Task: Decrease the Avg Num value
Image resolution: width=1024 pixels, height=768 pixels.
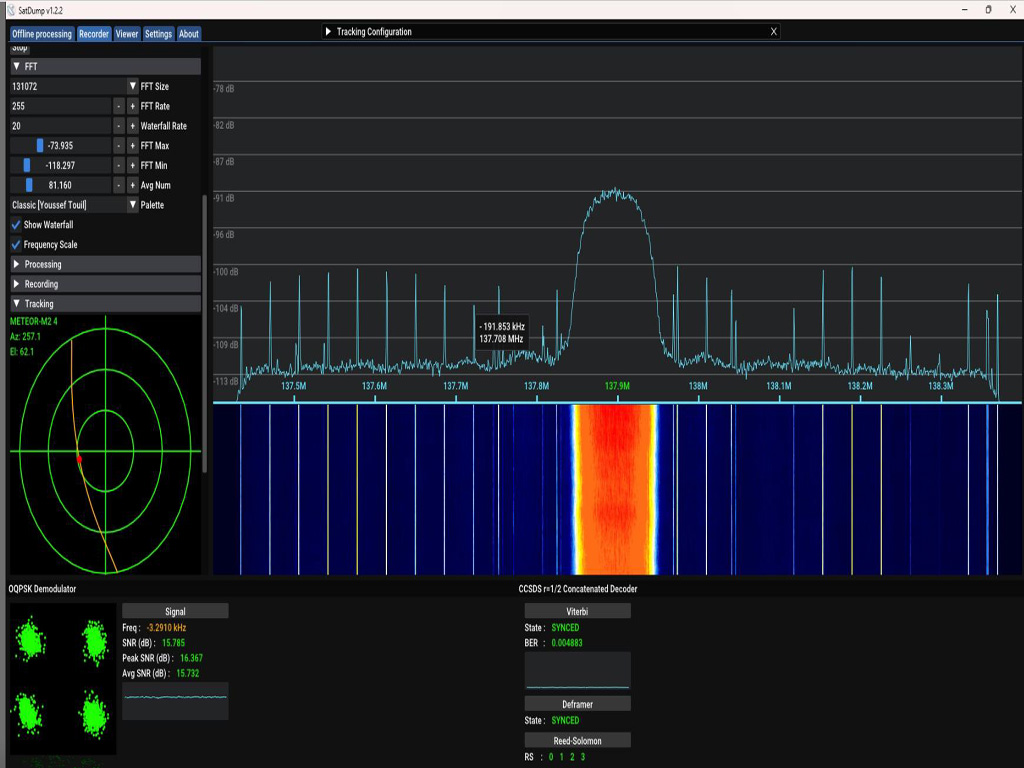Action: click(x=118, y=185)
